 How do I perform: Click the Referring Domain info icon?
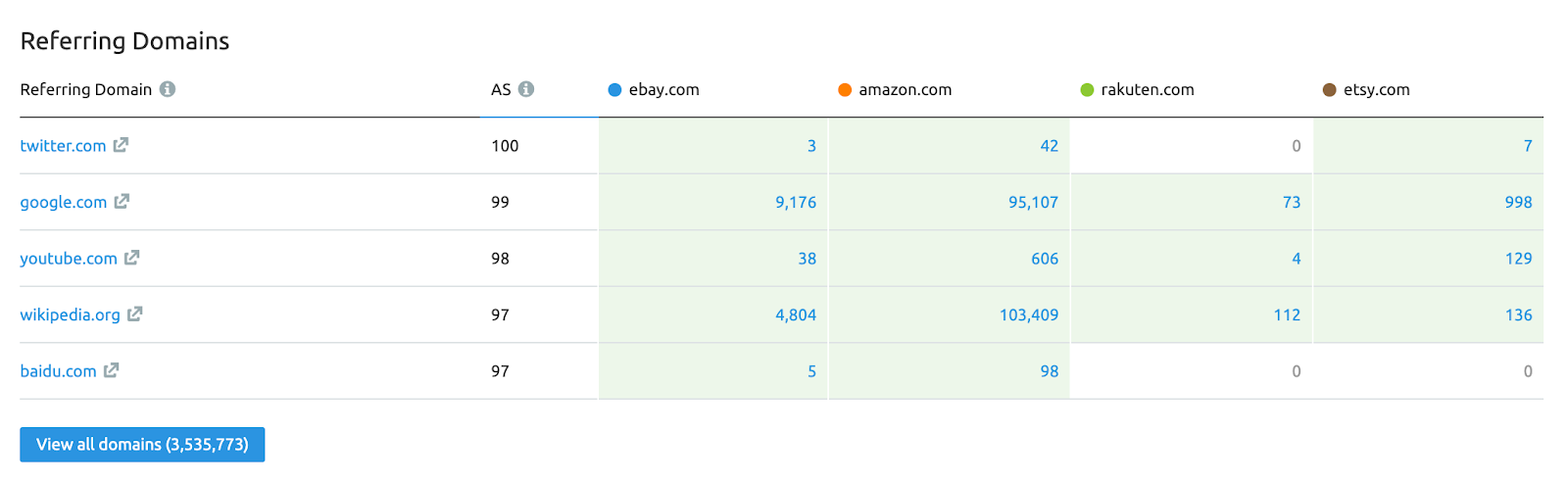(x=168, y=89)
